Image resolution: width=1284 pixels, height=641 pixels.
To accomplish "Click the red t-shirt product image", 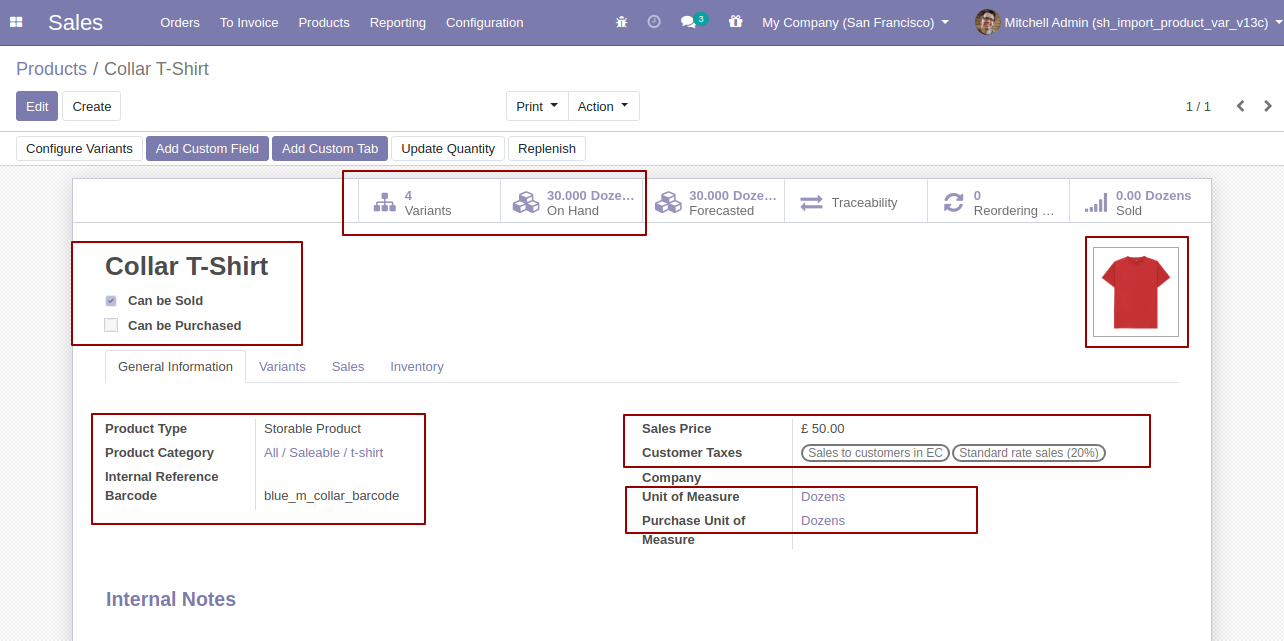I will (1135, 292).
